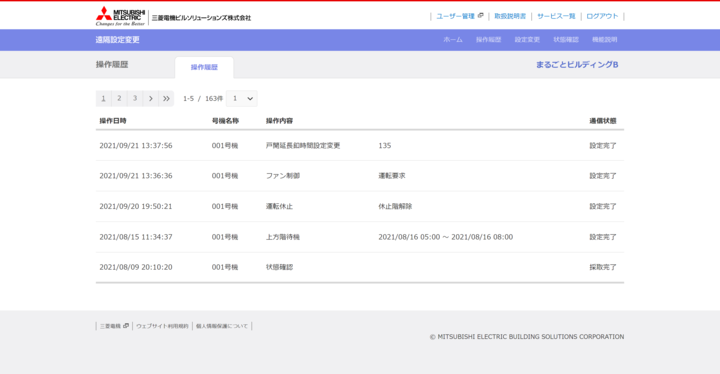Click the 1-5 / 163件 record count

coord(203,99)
